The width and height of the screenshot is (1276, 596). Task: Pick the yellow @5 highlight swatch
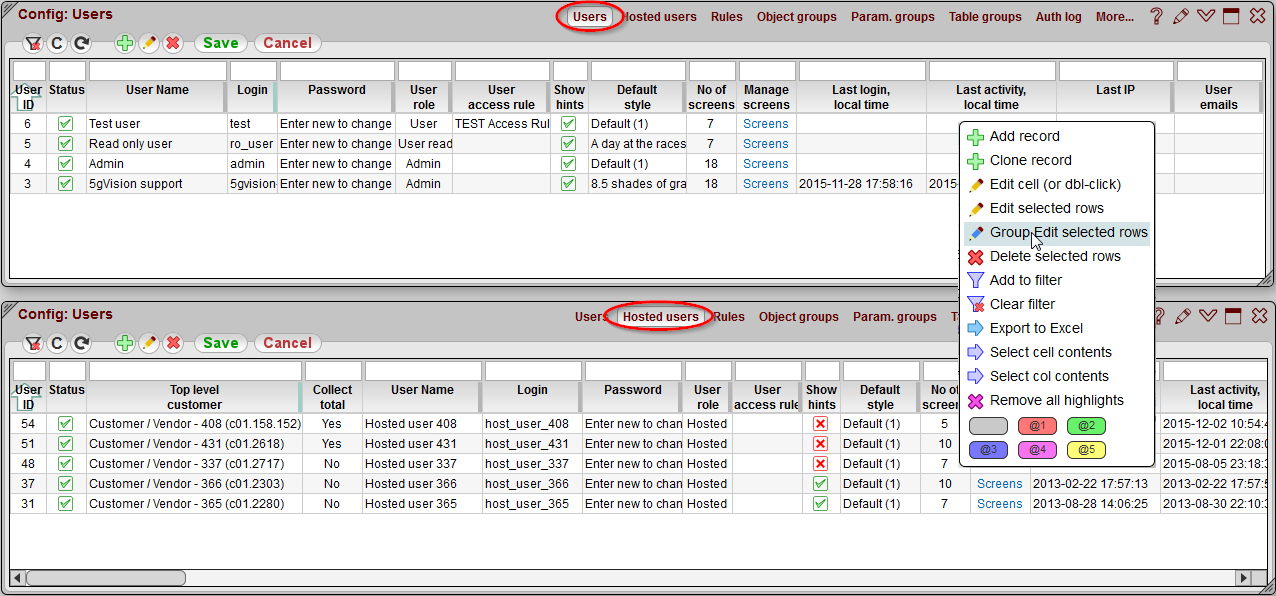click(1085, 450)
